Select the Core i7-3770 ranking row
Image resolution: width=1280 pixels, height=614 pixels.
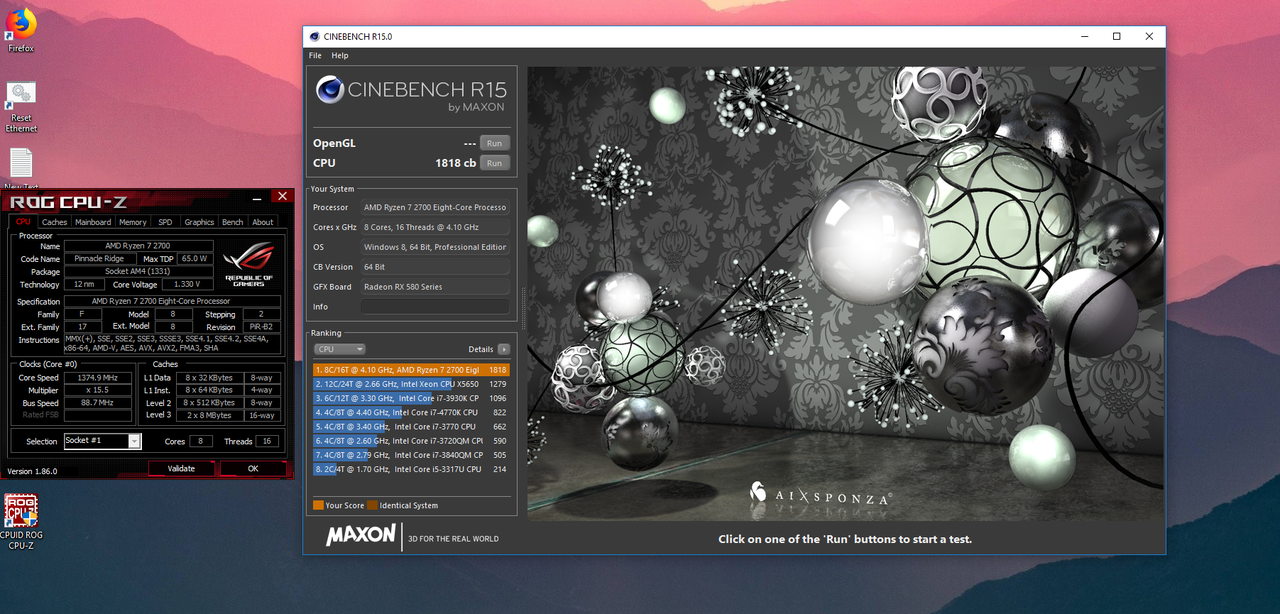(411, 426)
